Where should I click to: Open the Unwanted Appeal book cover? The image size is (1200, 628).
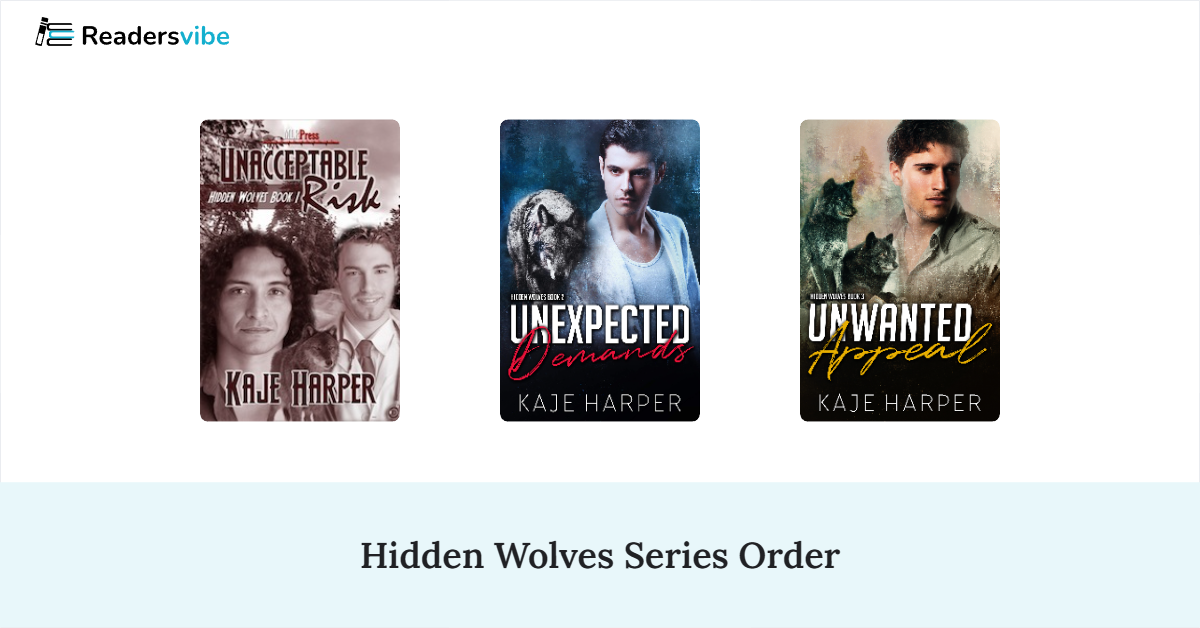(x=900, y=270)
